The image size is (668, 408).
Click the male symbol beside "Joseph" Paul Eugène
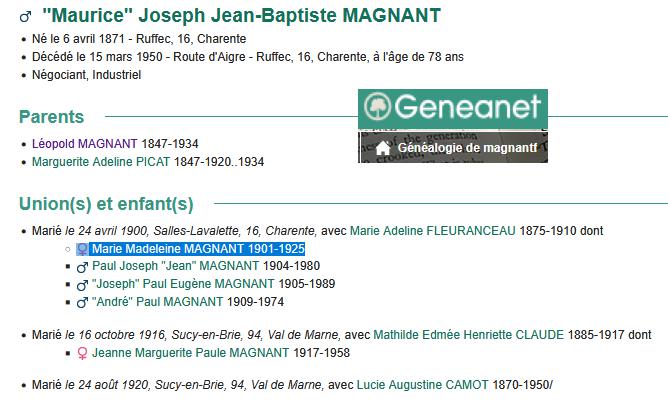(82, 285)
